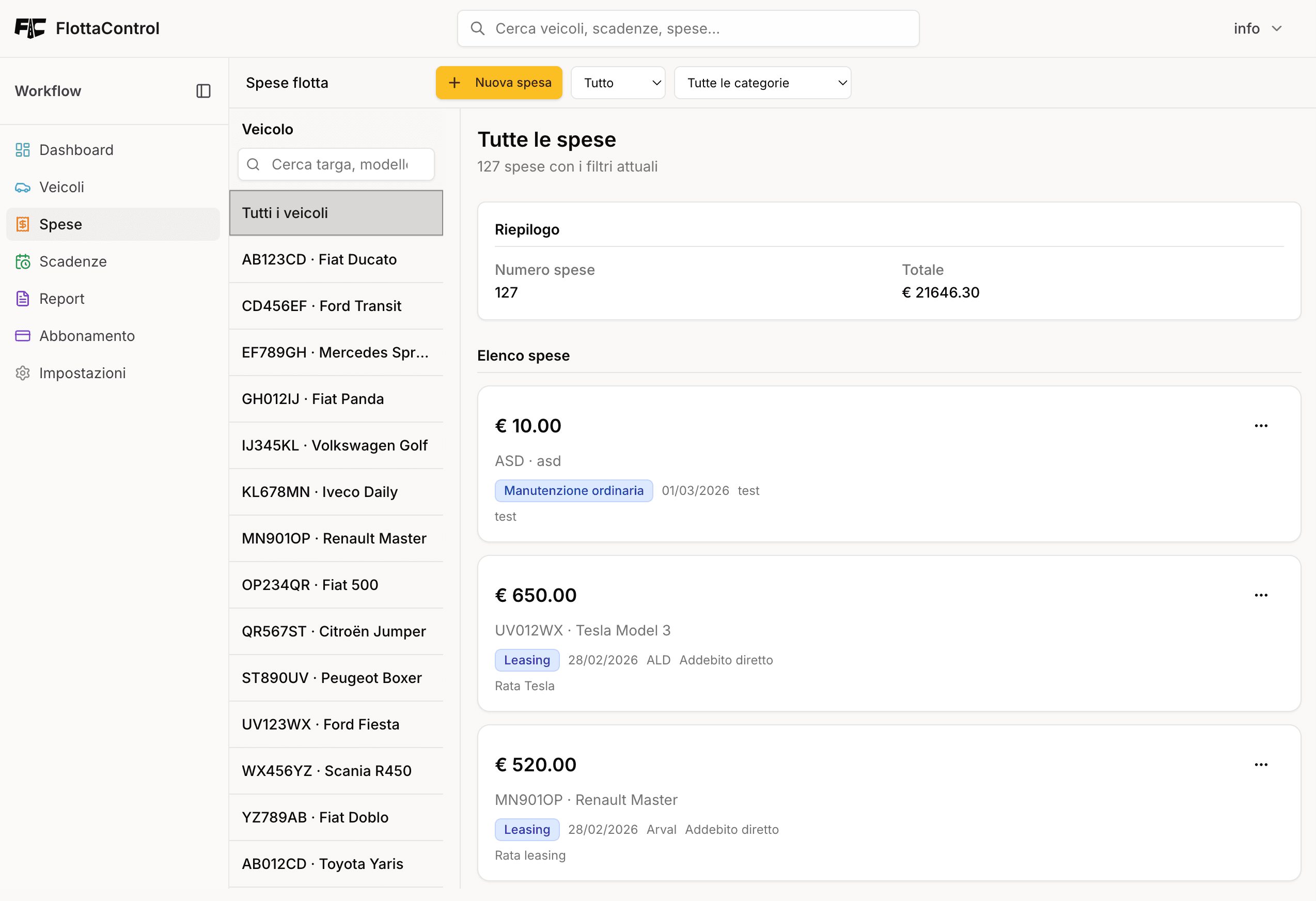The height and width of the screenshot is (901, 1316).
Task: Open three-dot menu of €520.00 expense
Action: click(1261, 765)
